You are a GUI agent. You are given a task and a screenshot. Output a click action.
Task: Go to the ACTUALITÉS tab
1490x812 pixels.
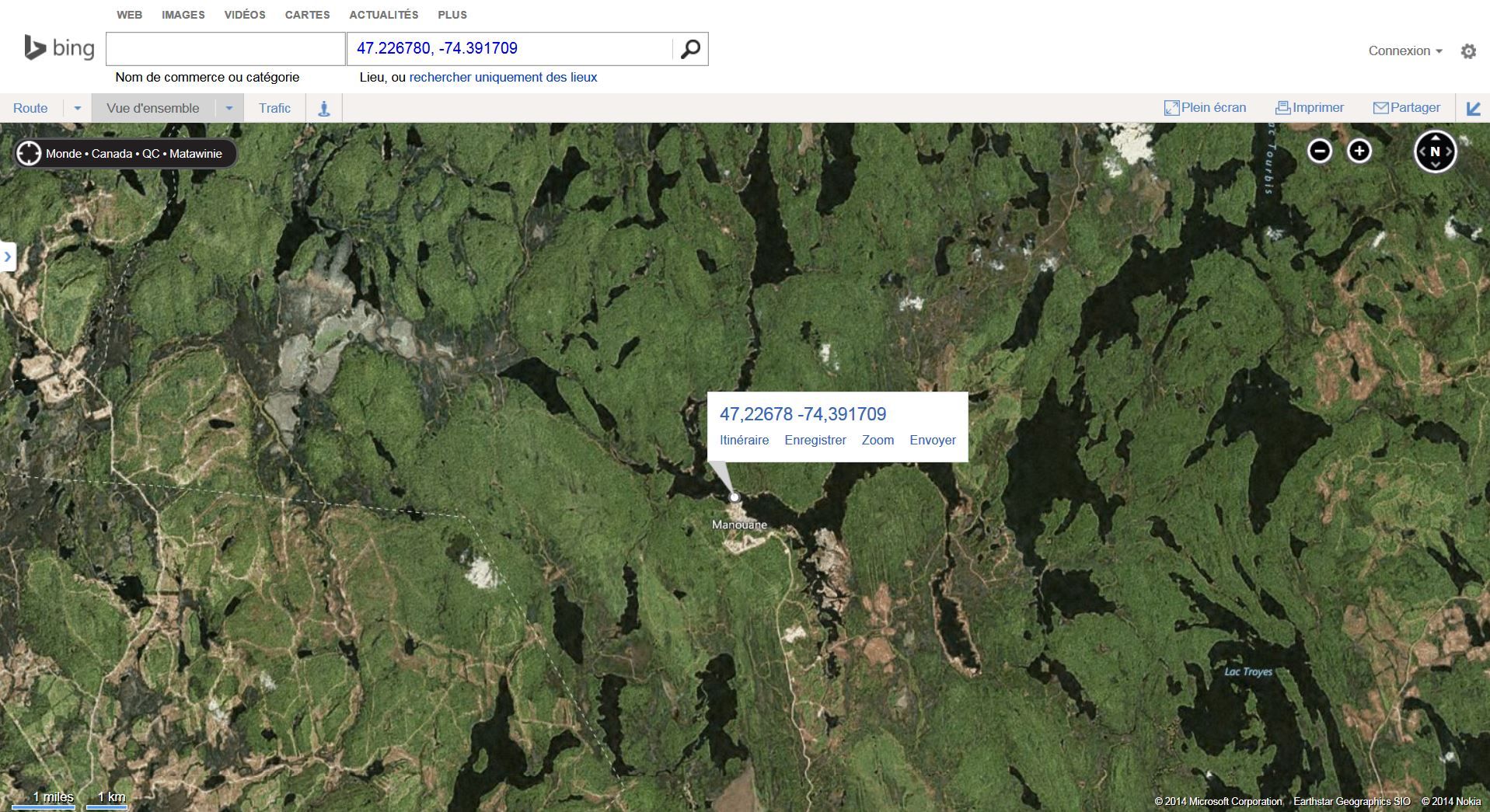point(383,15)
